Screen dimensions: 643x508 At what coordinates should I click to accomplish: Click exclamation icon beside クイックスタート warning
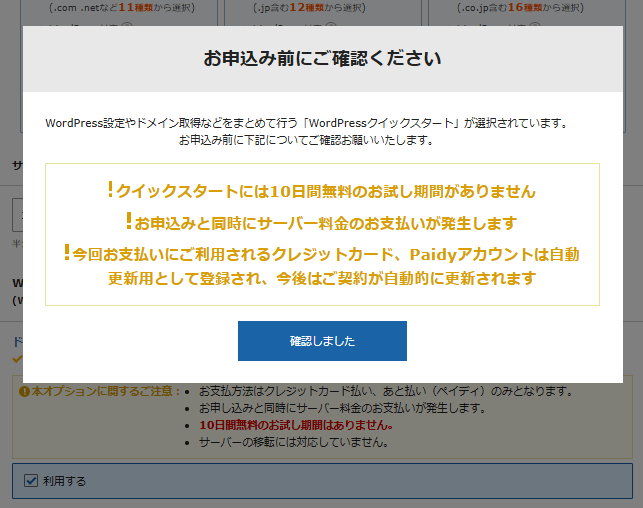pyautogui.click(x=110, y=190)
